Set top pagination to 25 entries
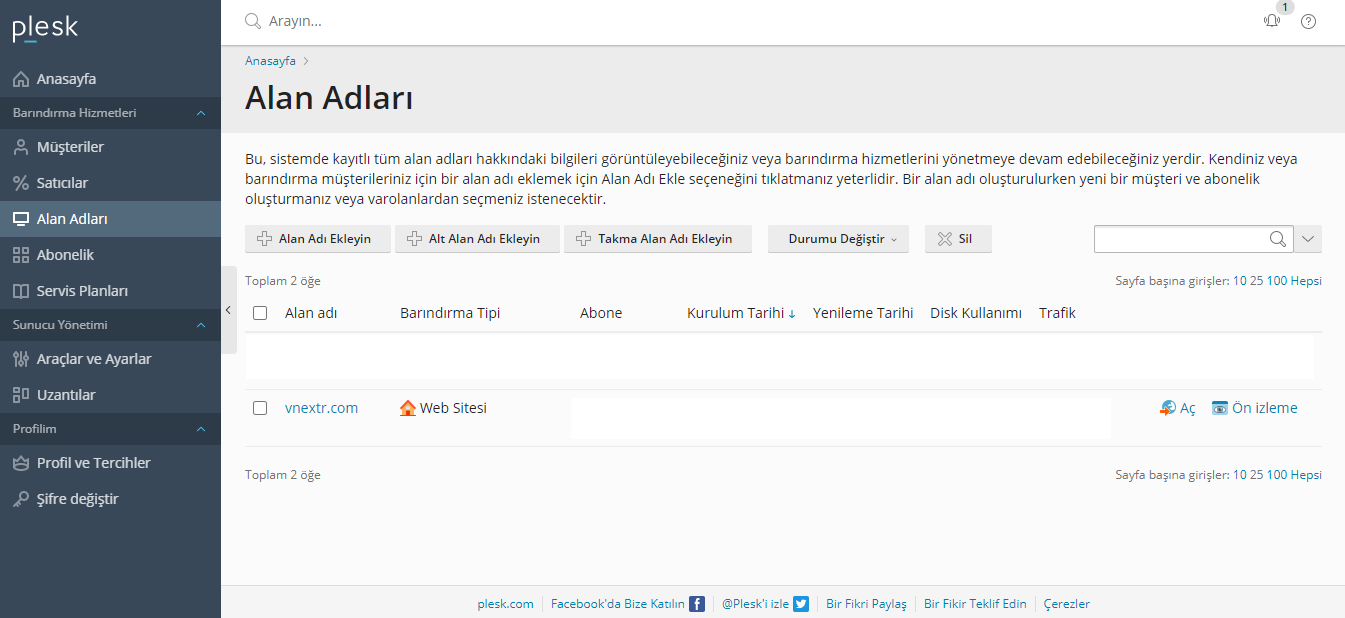This screenshot has height=618, width=1345. 1257,281
